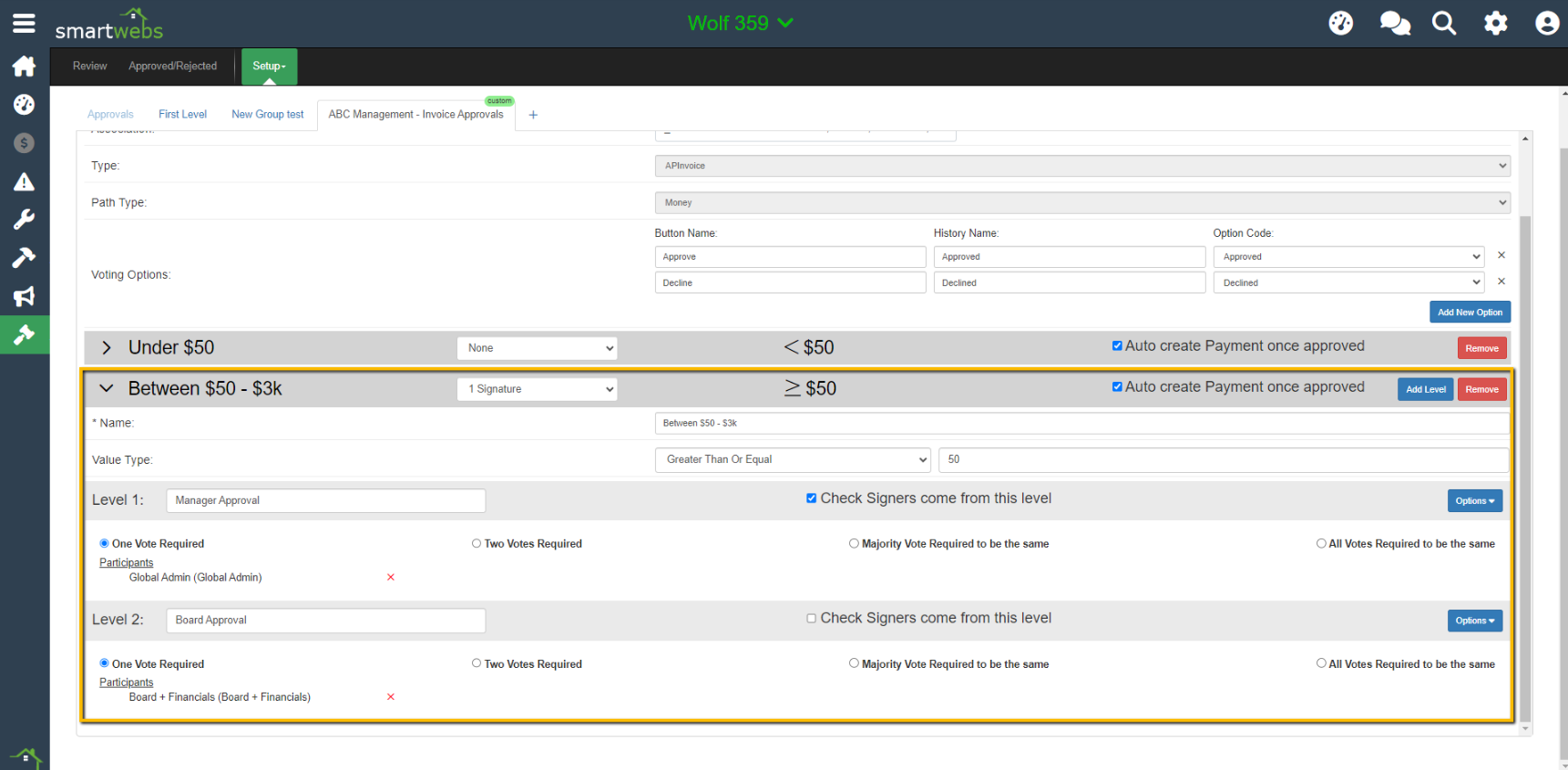Click the Level 1 Participants link
Viewport: 1568px width, 770px height.
click(127, 563)
